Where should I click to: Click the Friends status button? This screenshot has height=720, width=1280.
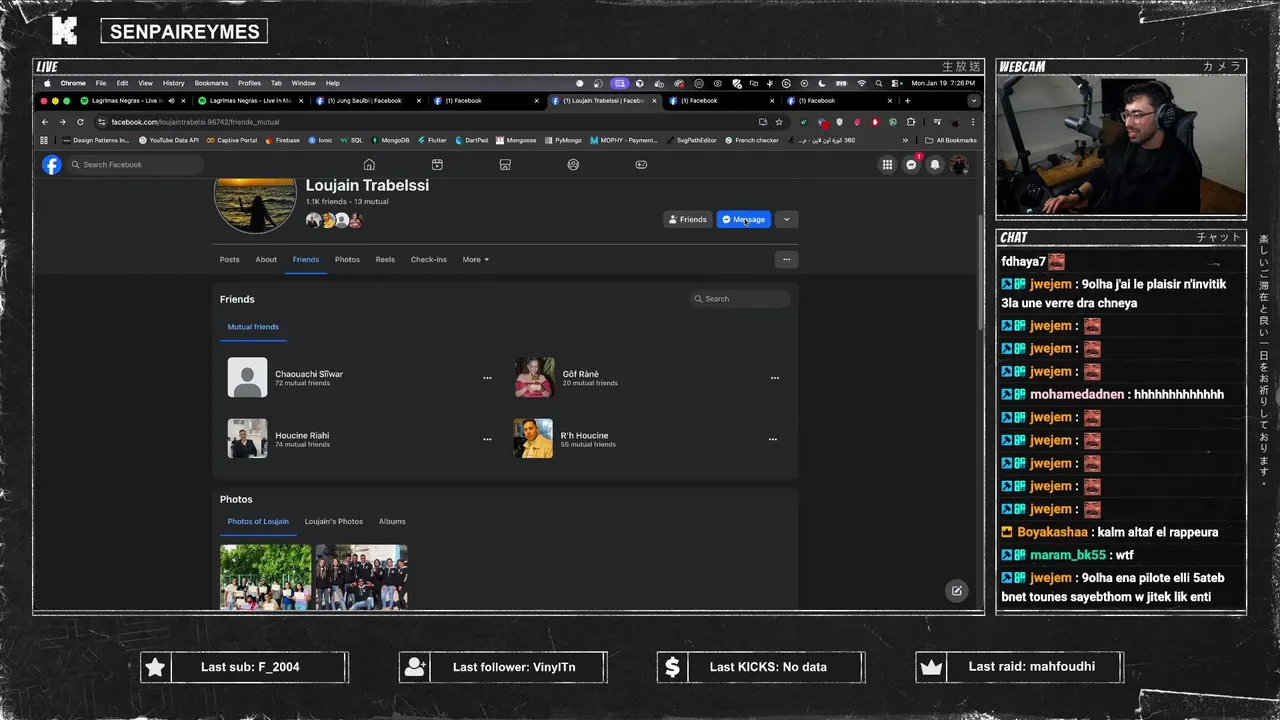tap(687, 219)
